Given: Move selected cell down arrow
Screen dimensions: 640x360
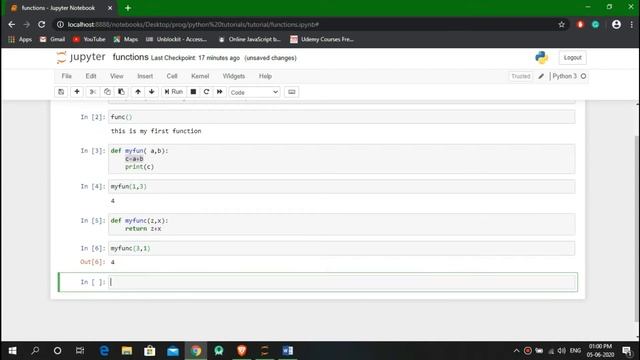Looking at the screenshot, I should point(152,92).
